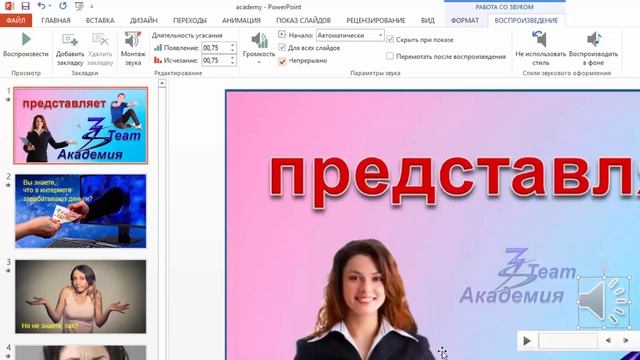Switch to the ВСТАВКА tab
This screenshot has width=640, height=360.
(100, 20)
